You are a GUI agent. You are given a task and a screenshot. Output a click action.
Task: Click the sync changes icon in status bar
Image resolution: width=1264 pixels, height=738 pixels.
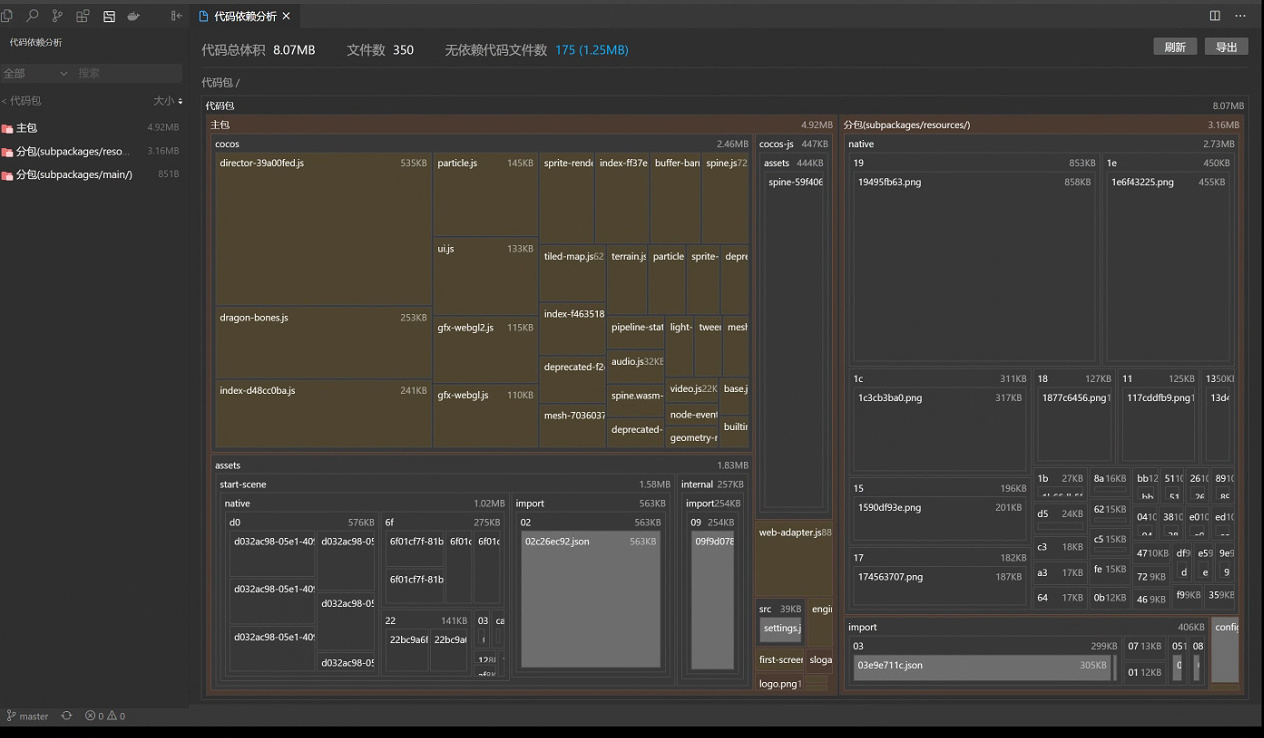[x=67, y=716]
